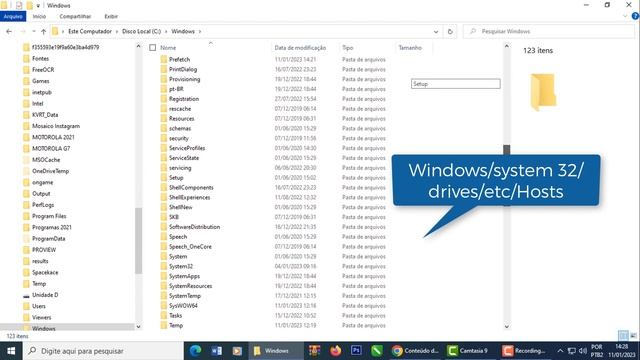Expand Este Computador breadcrumb chevron

coord(117,31)
